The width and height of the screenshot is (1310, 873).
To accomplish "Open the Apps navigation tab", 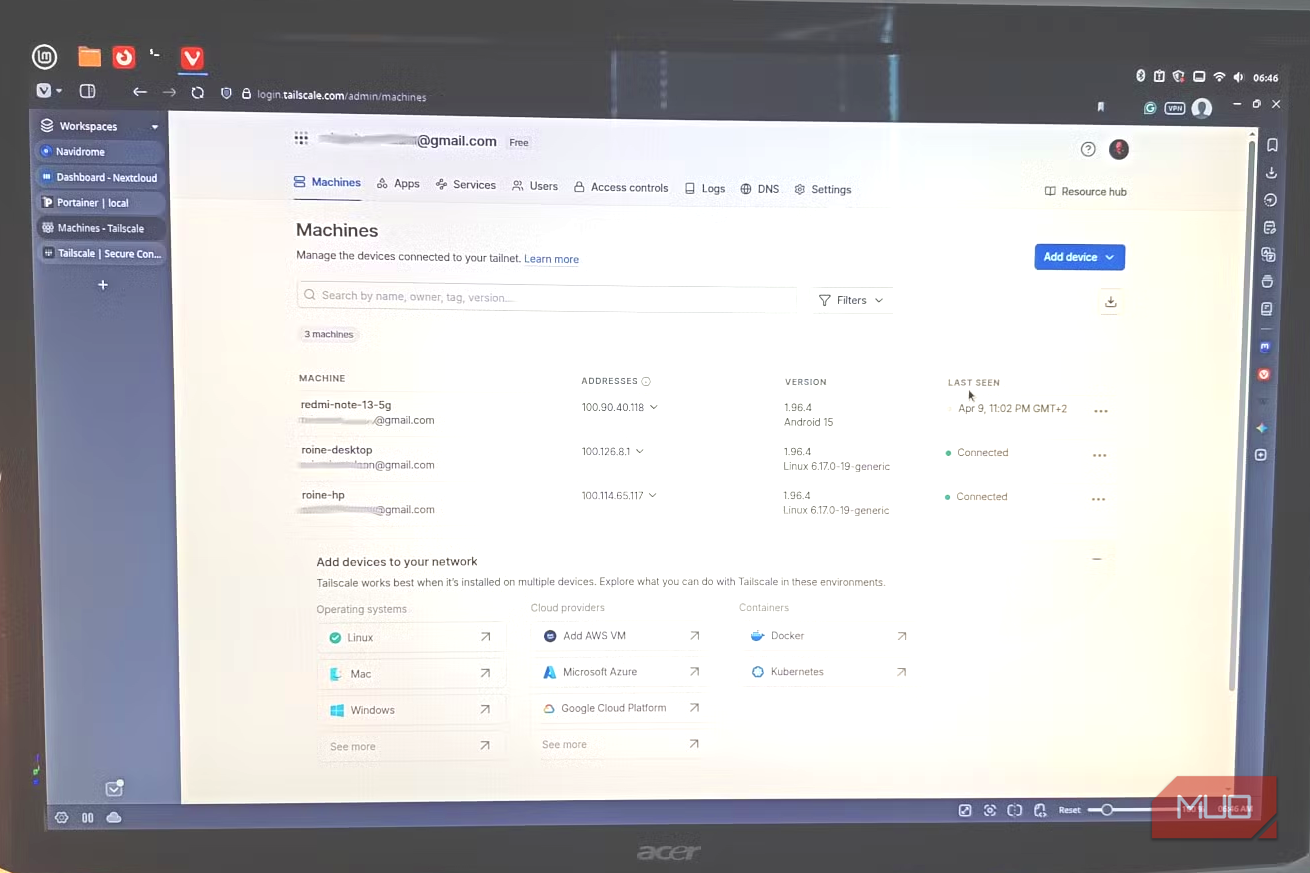I will (x=398, y=184).
